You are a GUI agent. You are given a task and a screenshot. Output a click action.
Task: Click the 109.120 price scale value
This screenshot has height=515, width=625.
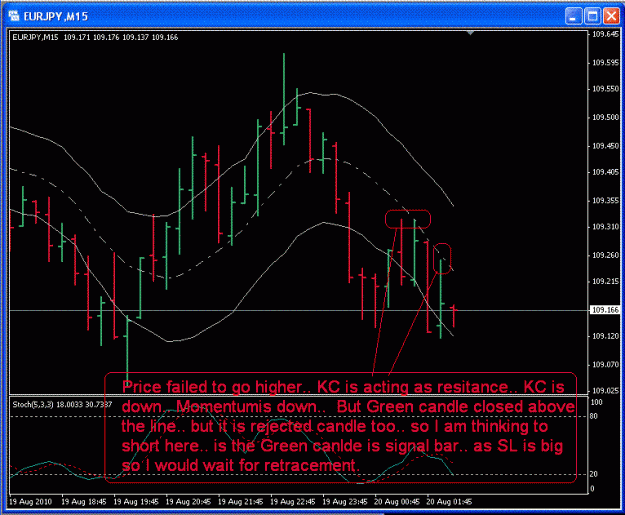[605, 336]
